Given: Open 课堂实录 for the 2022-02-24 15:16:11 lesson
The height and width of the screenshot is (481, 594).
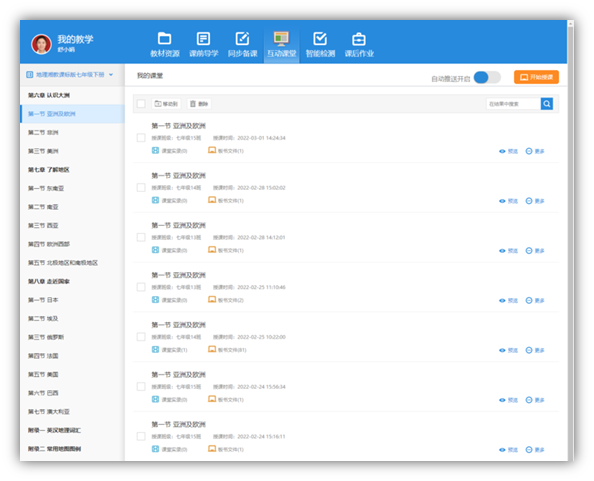Looking at the screenshot, I should [169, 449].
